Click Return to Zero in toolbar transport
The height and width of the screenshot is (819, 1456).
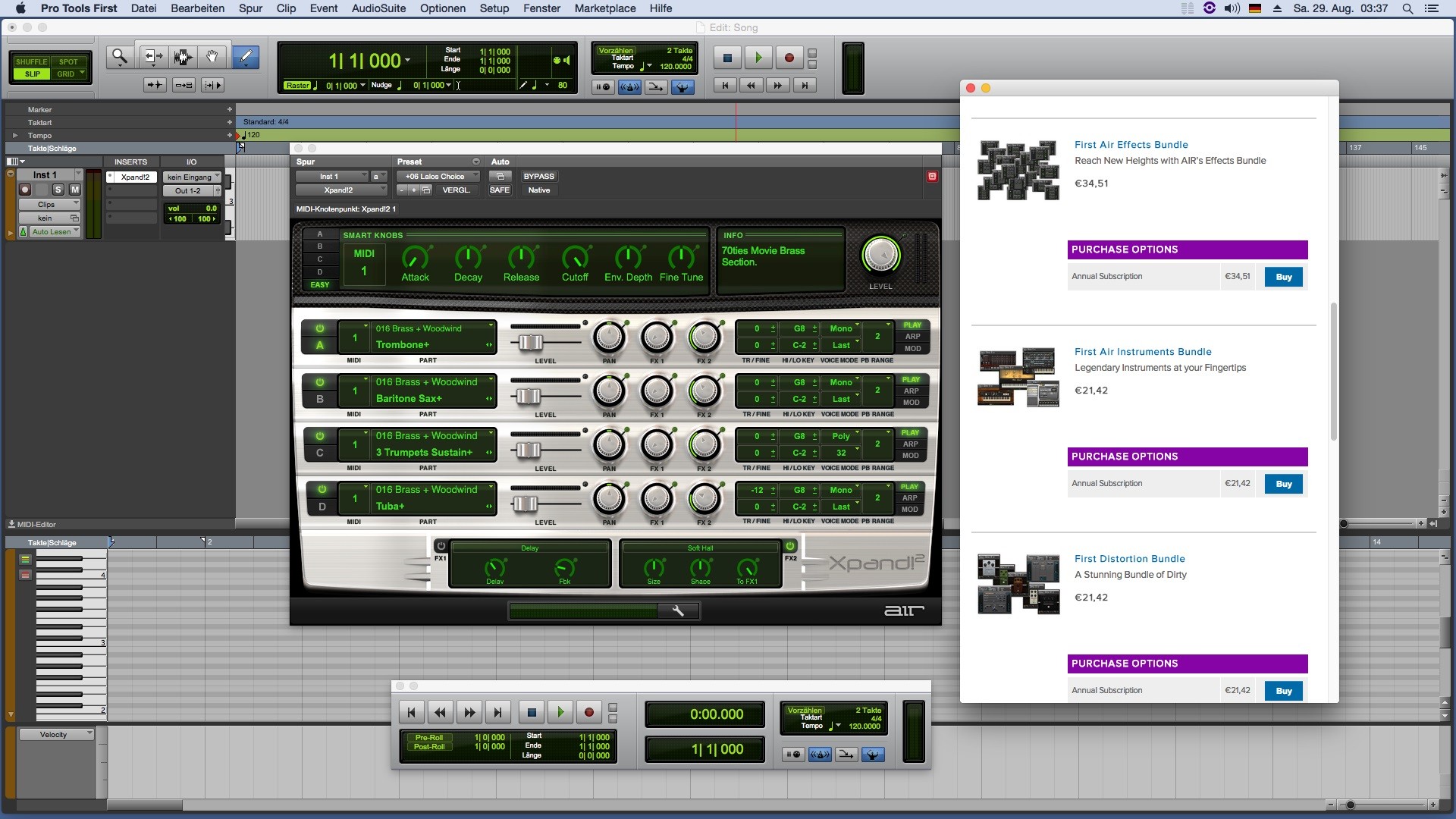click(725, 86)
